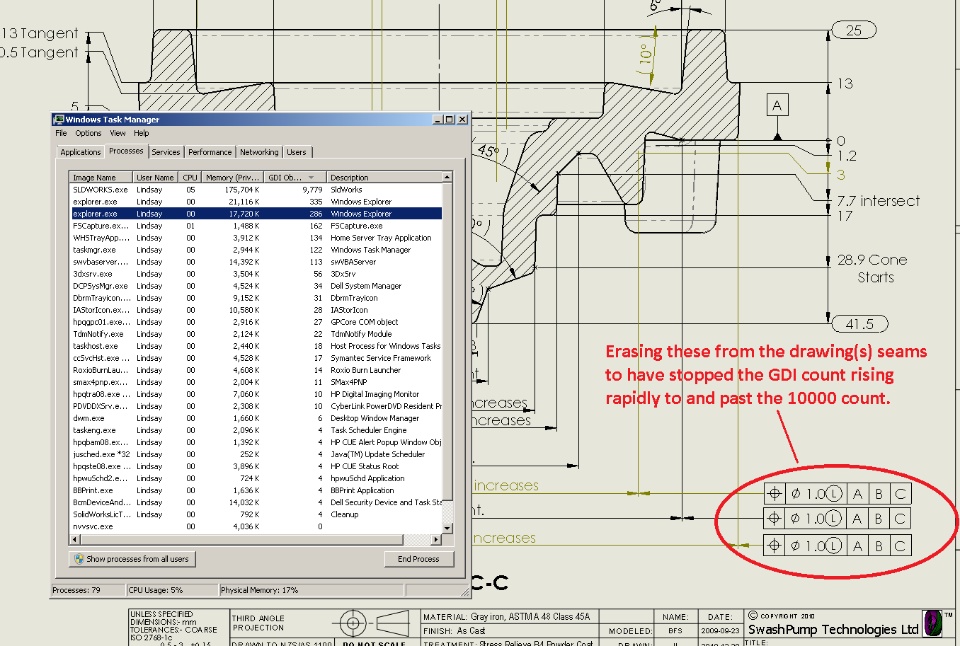
Task: Click the 9,779 GDI Objects value for SLDWORKS
Action: click(x=312, y=190)
